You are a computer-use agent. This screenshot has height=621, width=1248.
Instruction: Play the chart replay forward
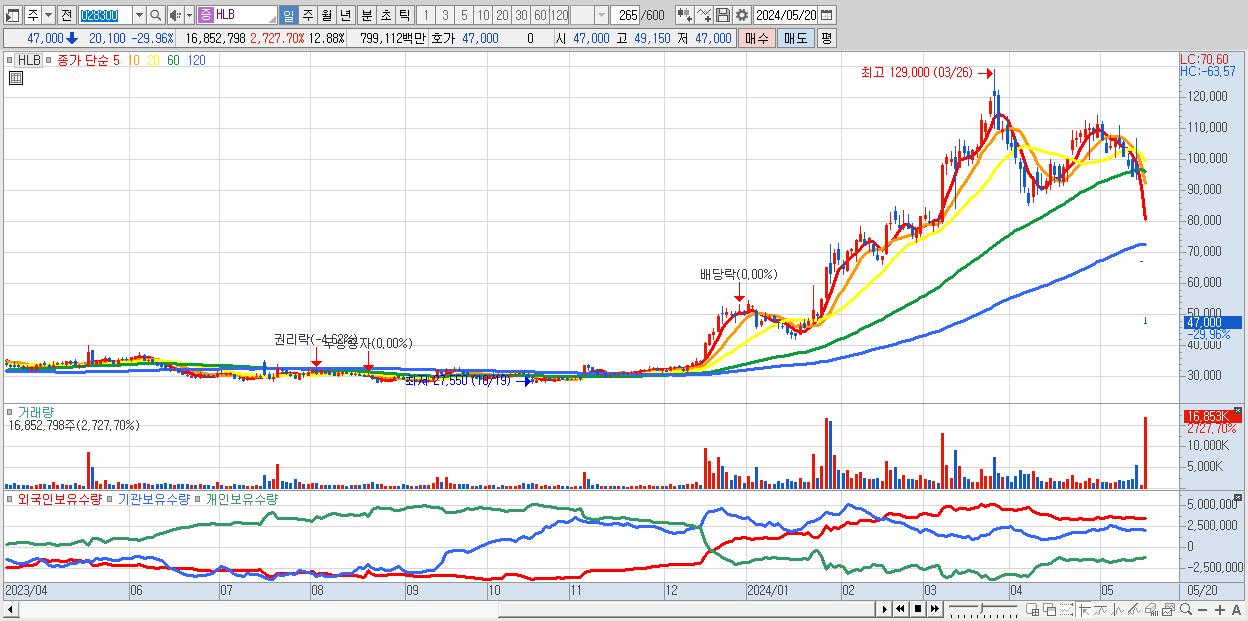click(885, 609)
